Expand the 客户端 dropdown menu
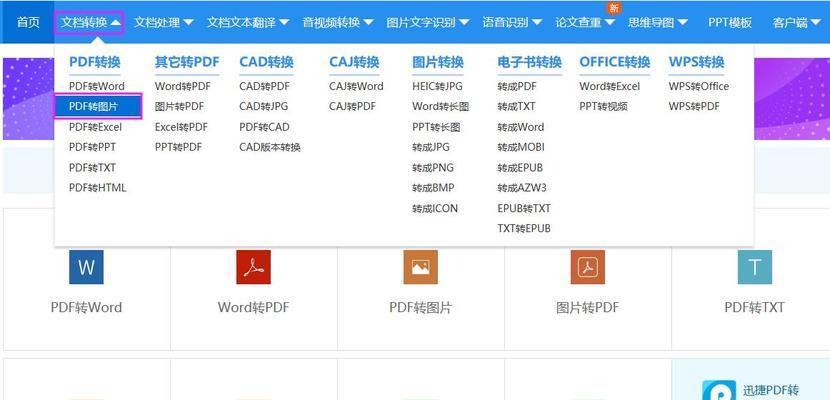 (796, 22)
